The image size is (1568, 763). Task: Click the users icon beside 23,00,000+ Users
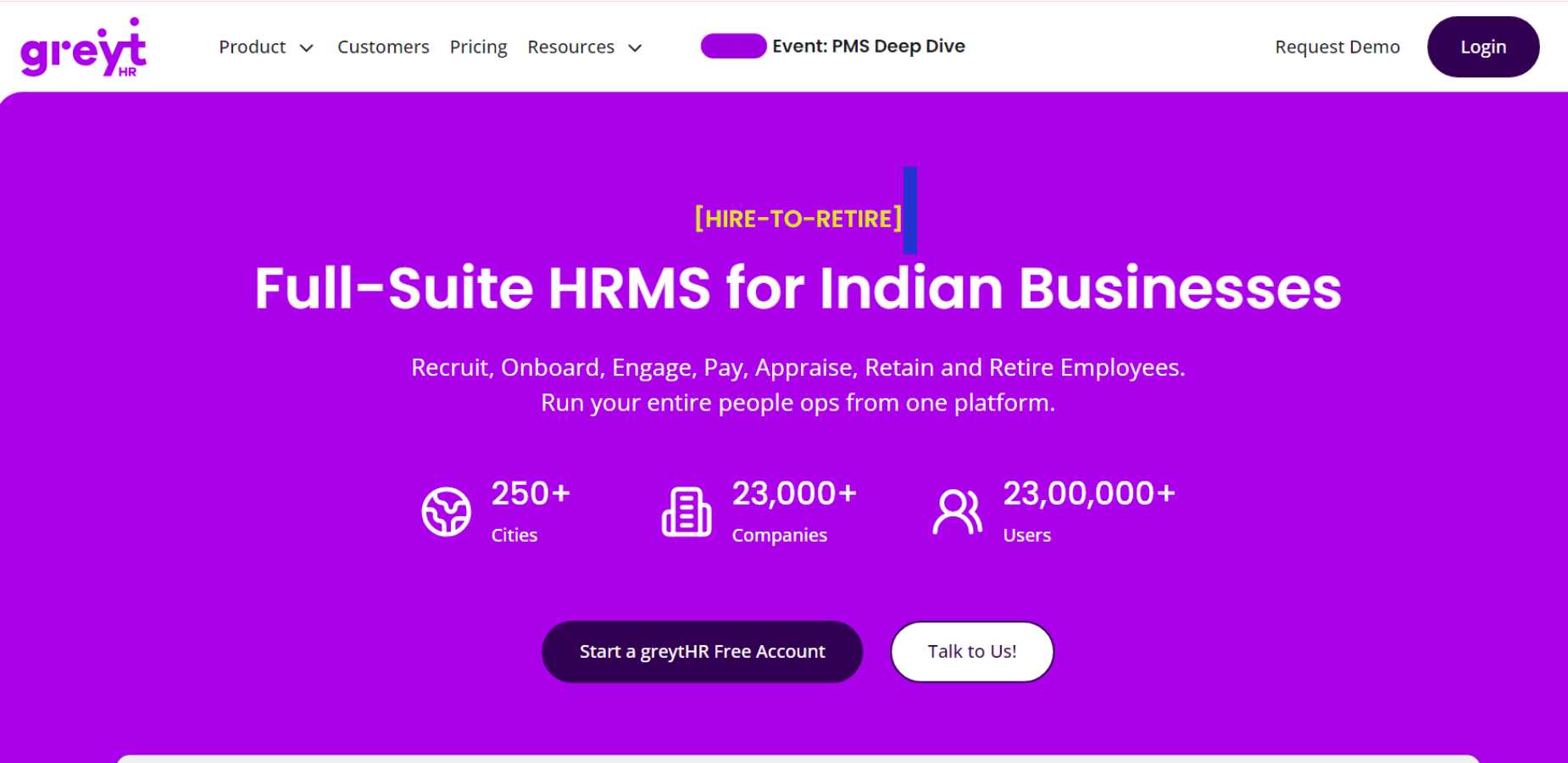[957, 510]
